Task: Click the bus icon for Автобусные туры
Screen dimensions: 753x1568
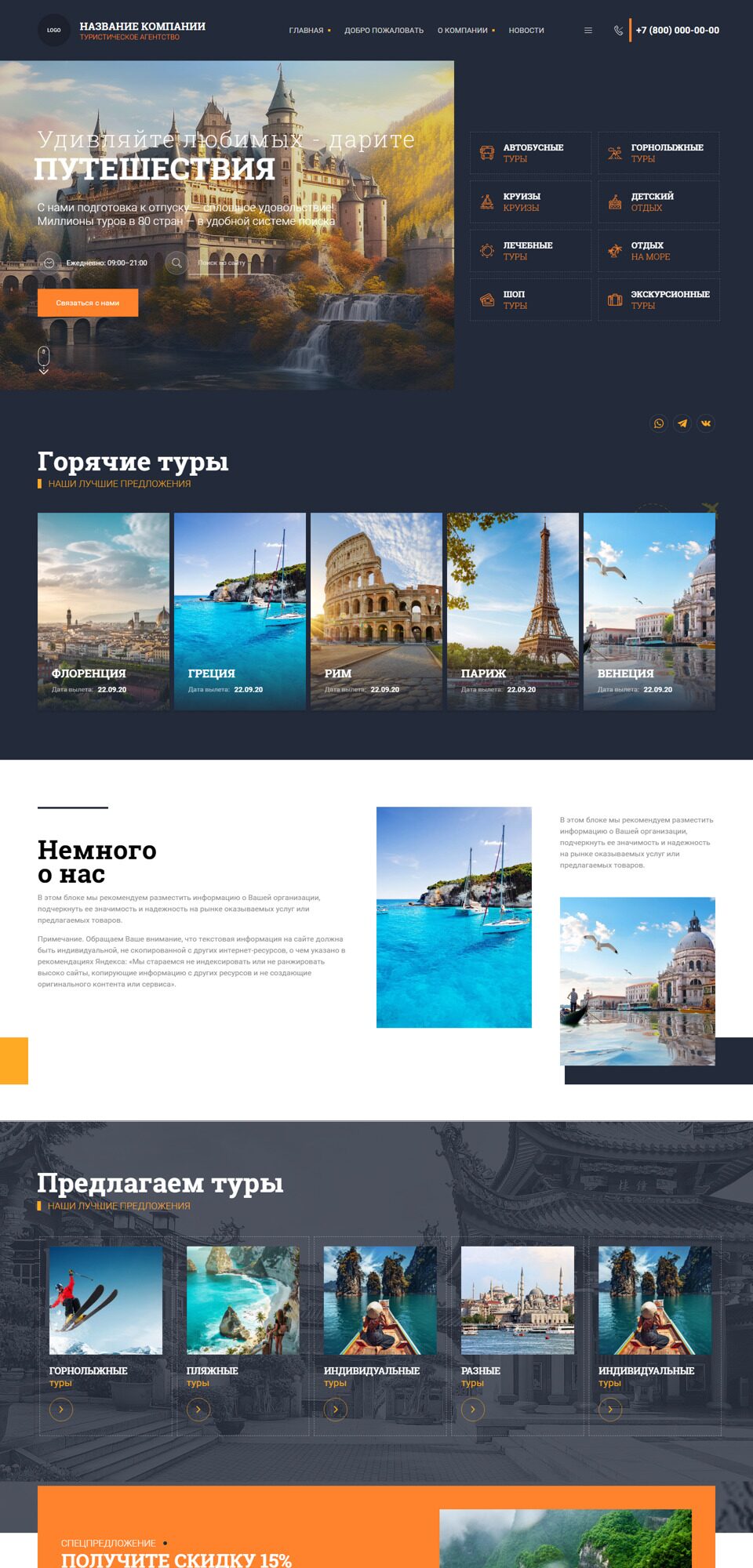Action: [x=487, y=153]
